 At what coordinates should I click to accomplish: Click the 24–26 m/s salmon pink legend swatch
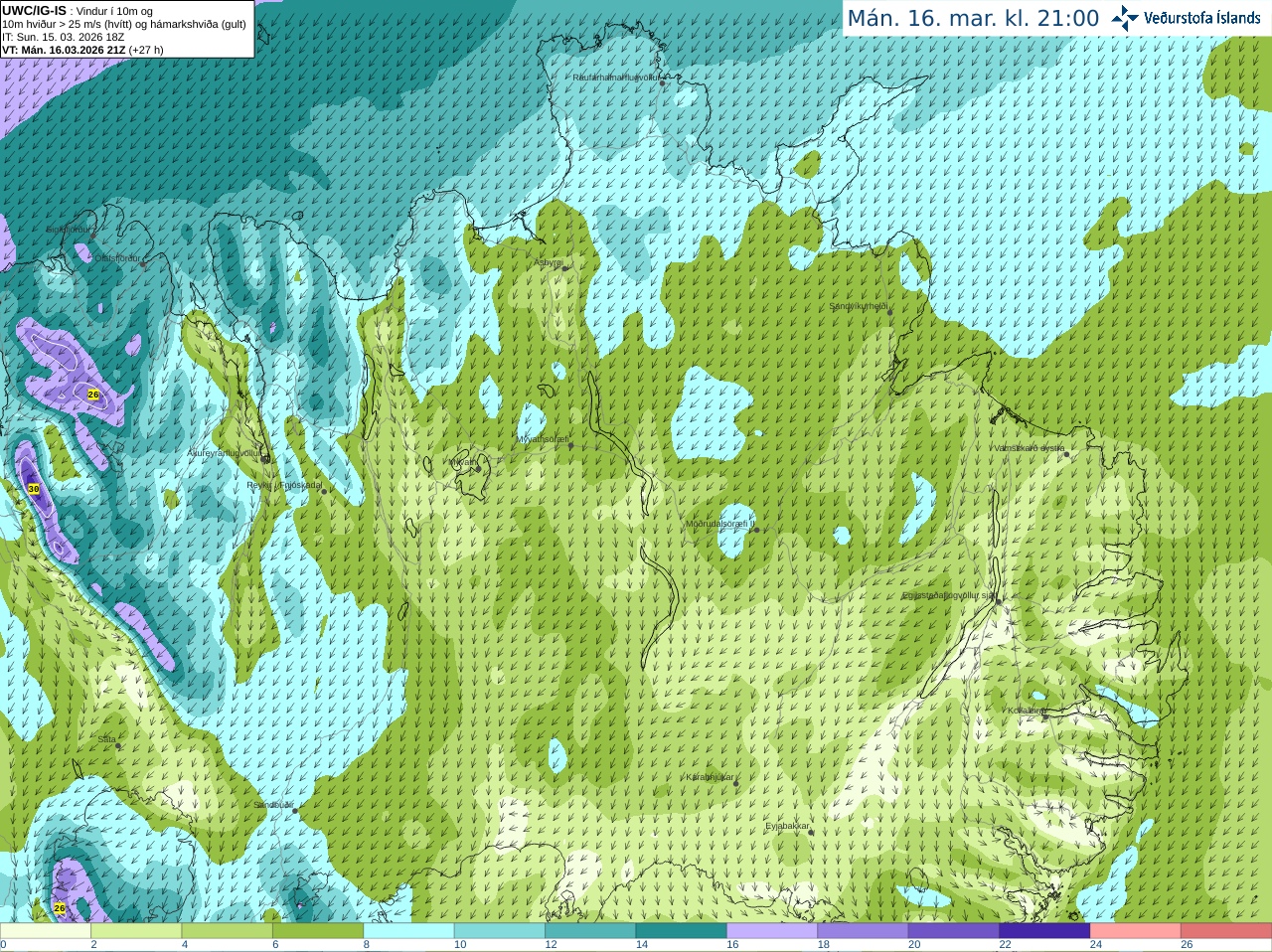pyautogui.click(x=1135, y=931)
